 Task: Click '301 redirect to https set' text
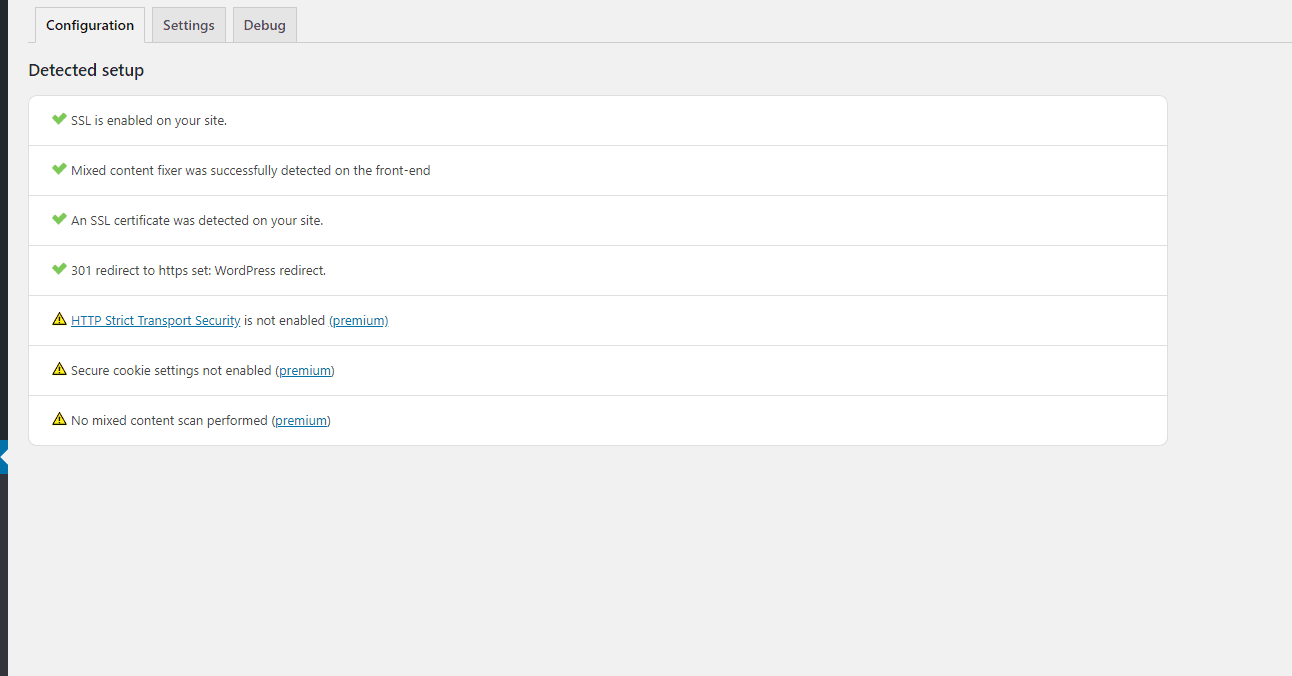tap(198, 271)
